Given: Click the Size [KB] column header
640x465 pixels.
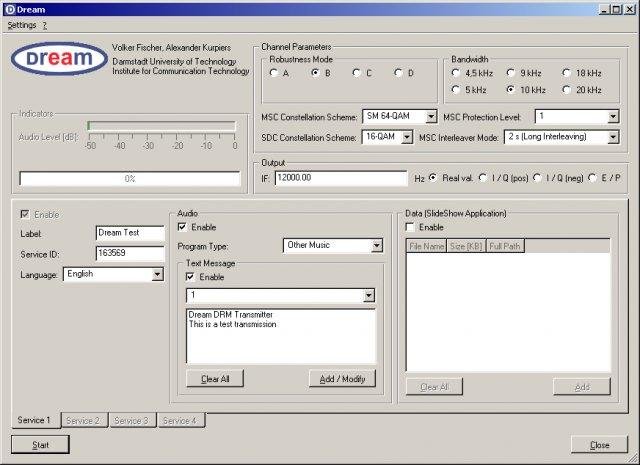Looking at the screenshot, I should pyautogui.click(x=466, y=246).
